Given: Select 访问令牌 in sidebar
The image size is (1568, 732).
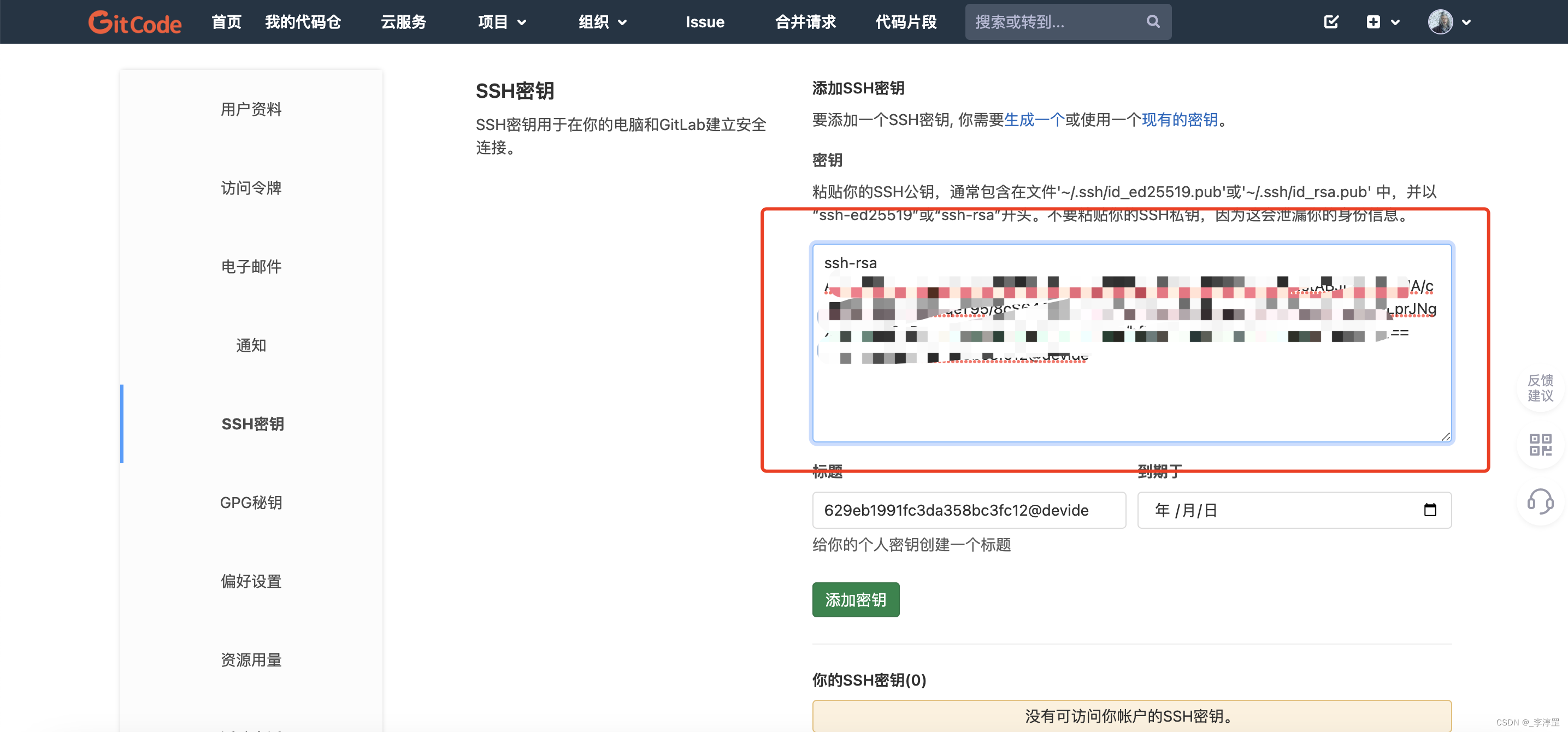Looking at the screenshot, I should (251, 187).
